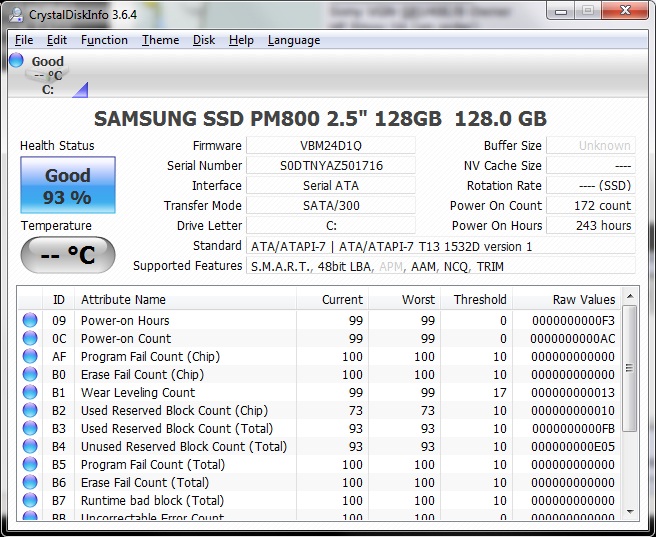656x537 pixels.
Task: Click raw value 0000000000FB
Action: pyautogui.click(x=574, y=429)
